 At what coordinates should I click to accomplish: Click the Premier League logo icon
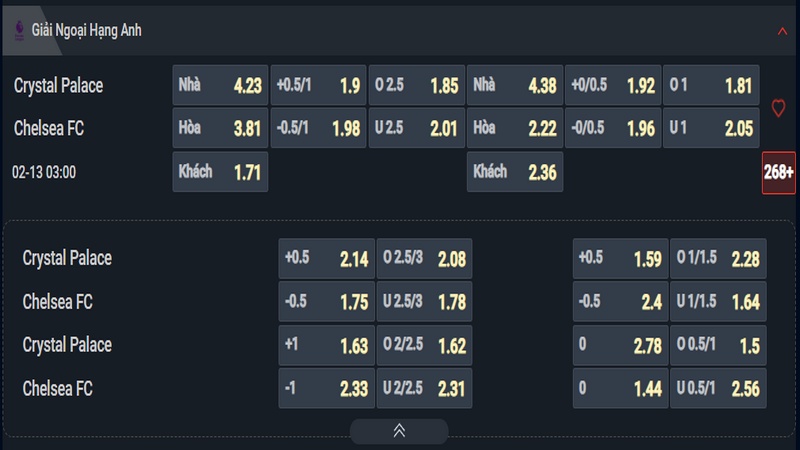[x=19, y=30]
